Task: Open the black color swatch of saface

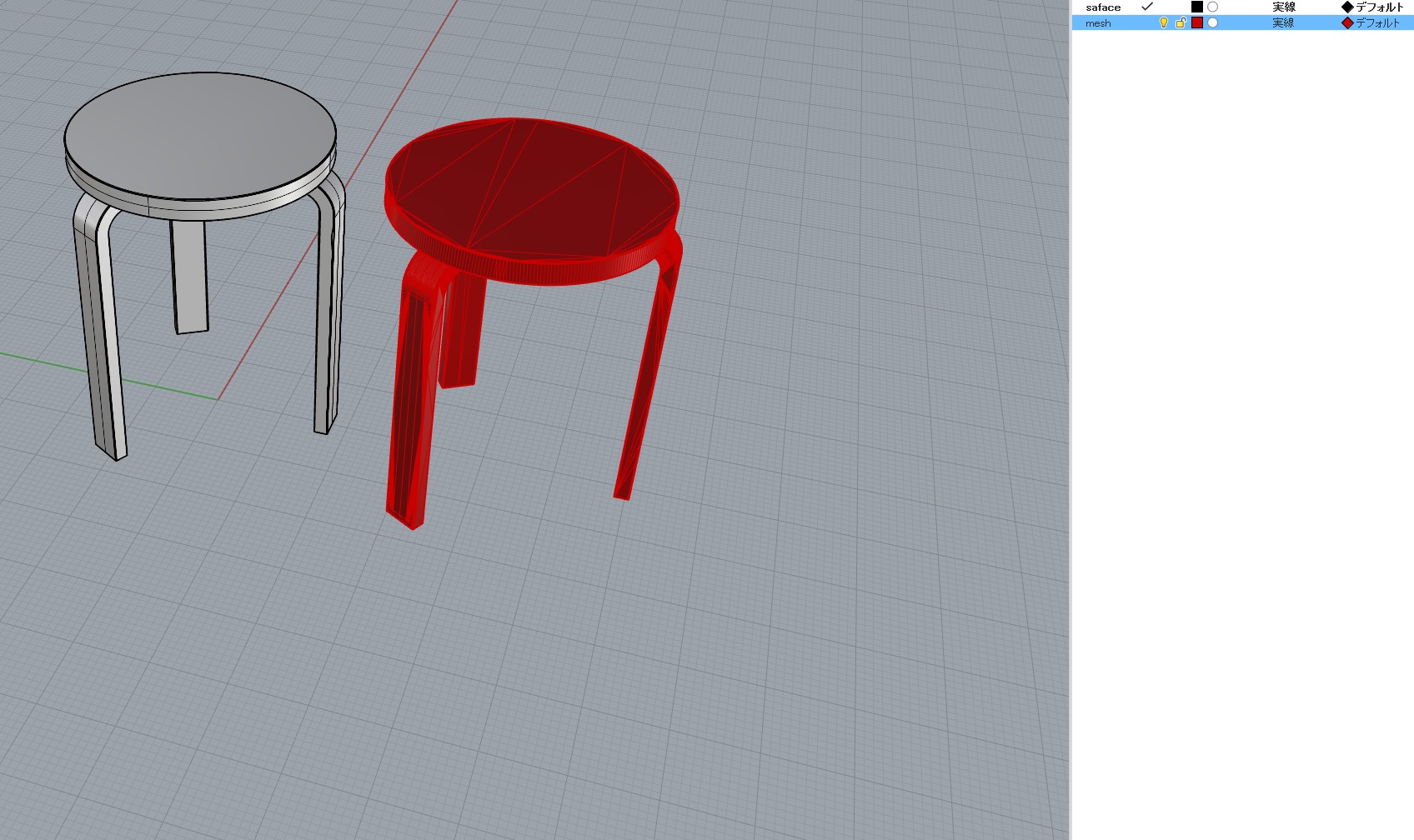Action: pos(1197,7)
